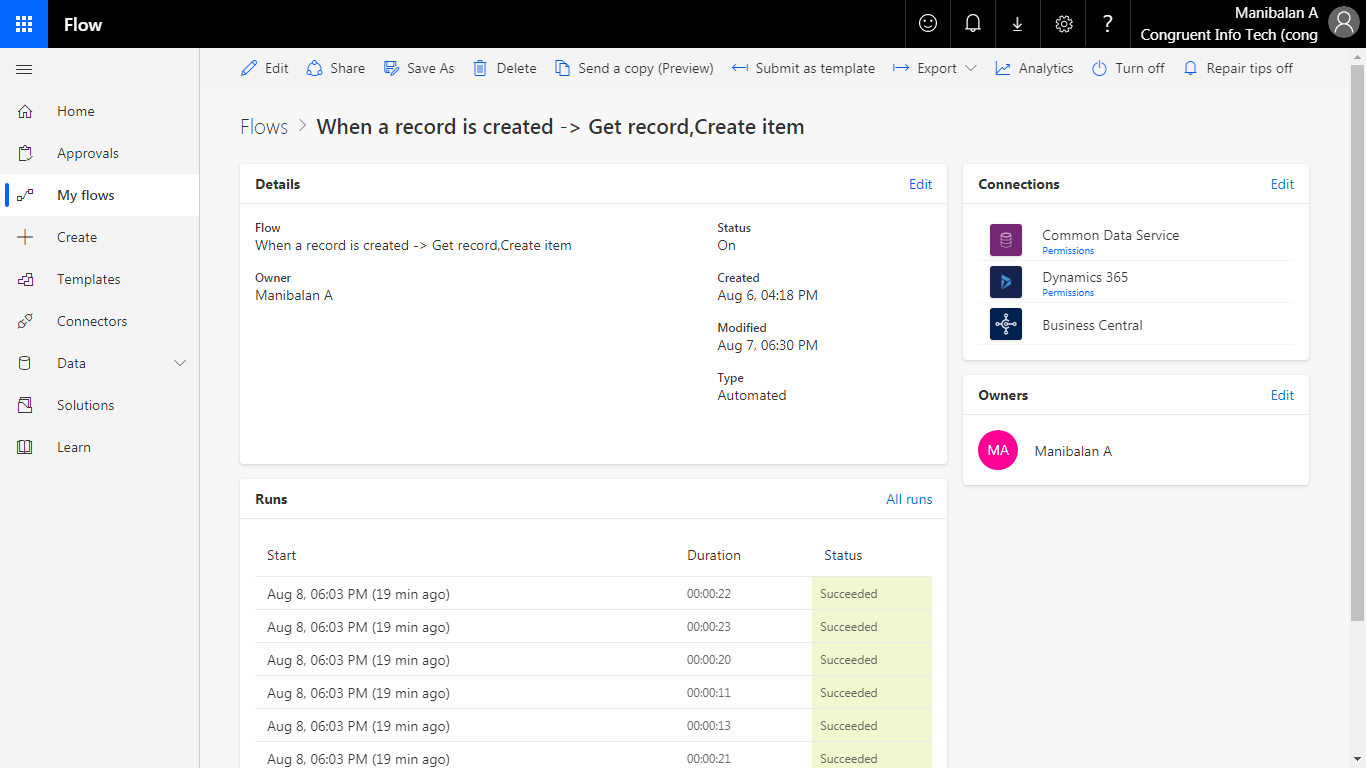Open the run with duration 00:00:11

click(x=593, y=693)
